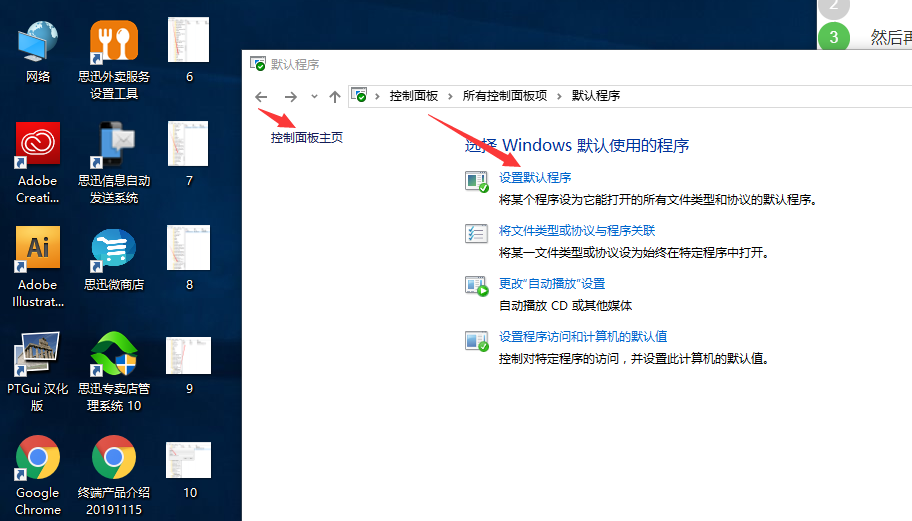
Task: Select the Adobe Creative Cloud desktop icon
Action: pyautogui.click(x=38, y=163)
